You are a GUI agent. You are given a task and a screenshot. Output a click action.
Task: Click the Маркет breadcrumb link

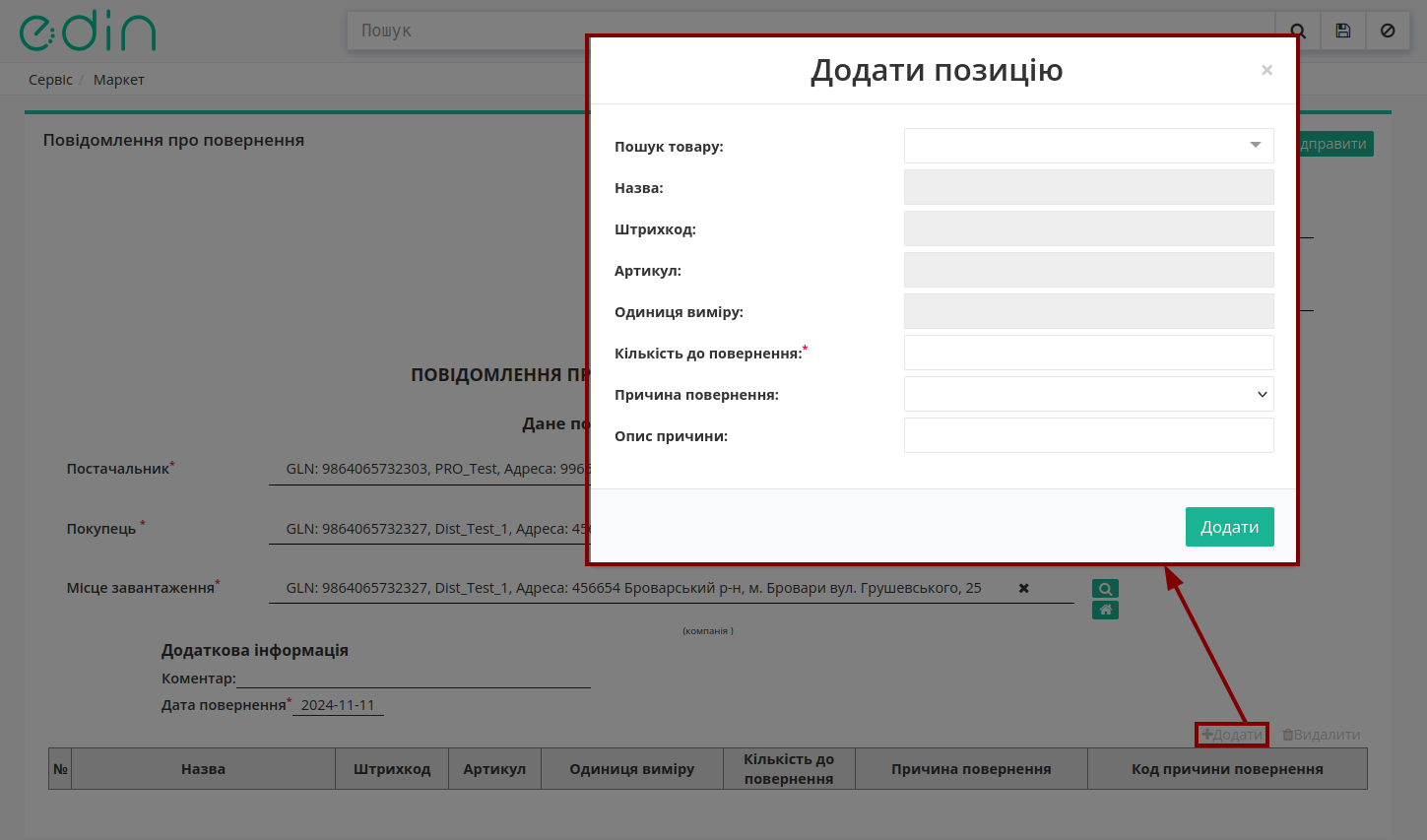(119, 80)
